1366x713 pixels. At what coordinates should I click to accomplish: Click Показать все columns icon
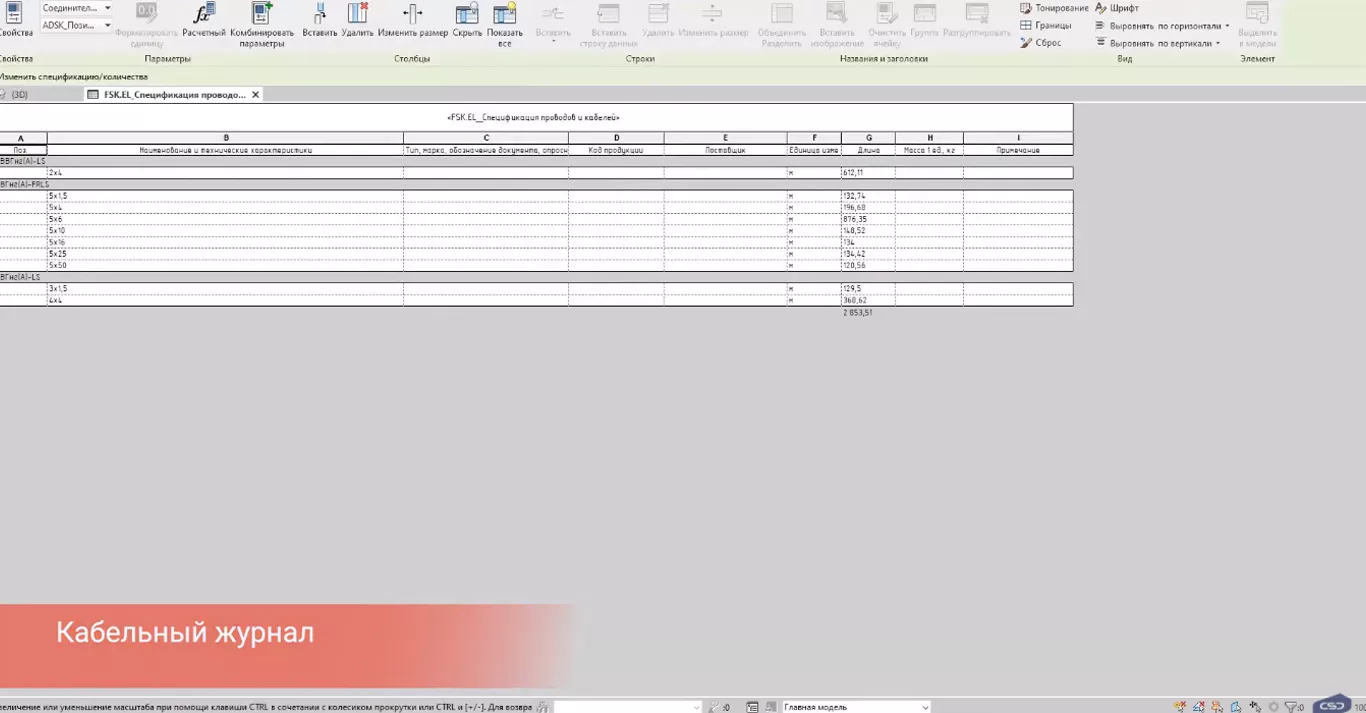pyautogui.click(x=505, y=15)
